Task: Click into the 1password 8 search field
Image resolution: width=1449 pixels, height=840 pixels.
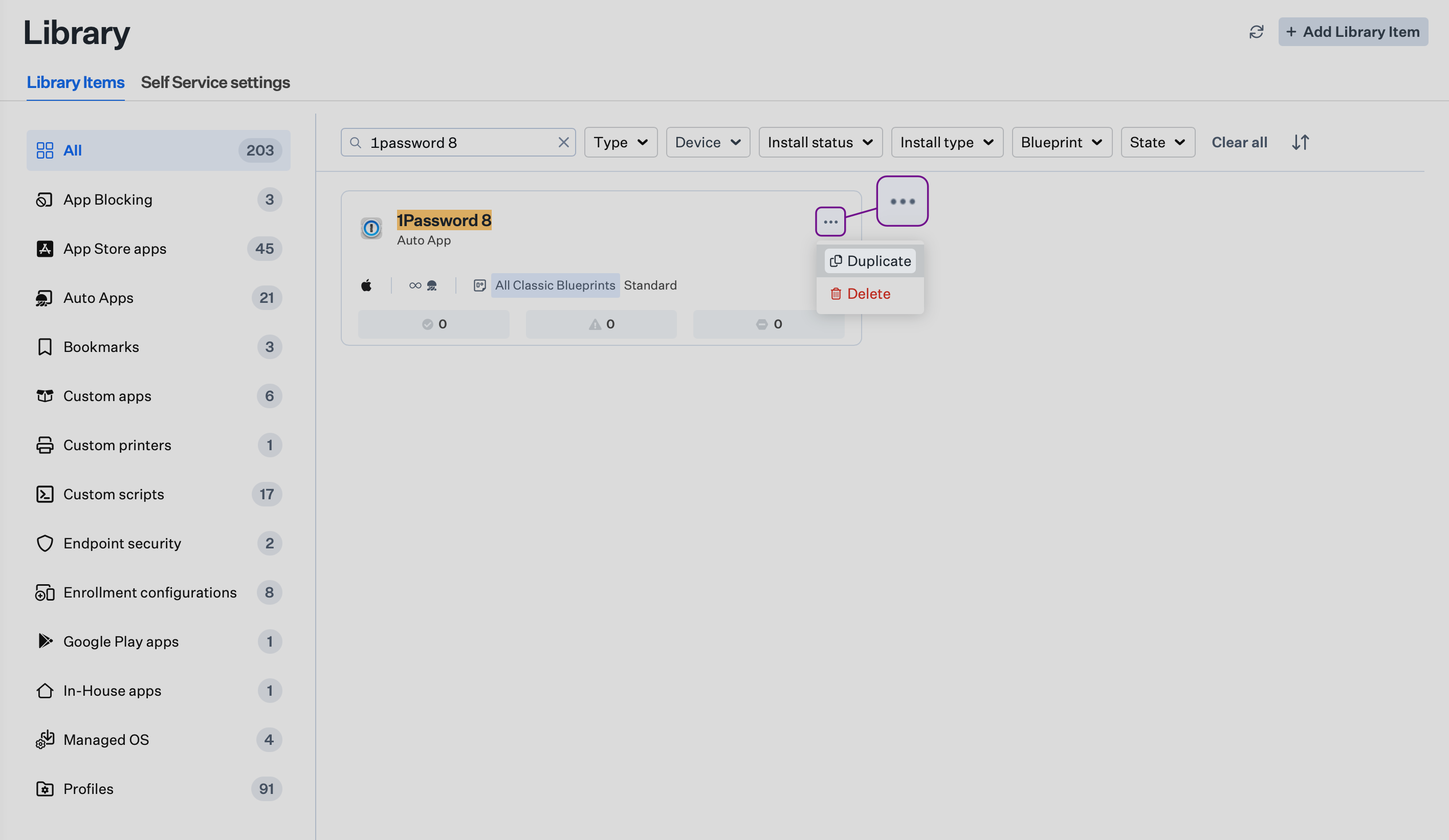Action: click(x=458, y=143)
